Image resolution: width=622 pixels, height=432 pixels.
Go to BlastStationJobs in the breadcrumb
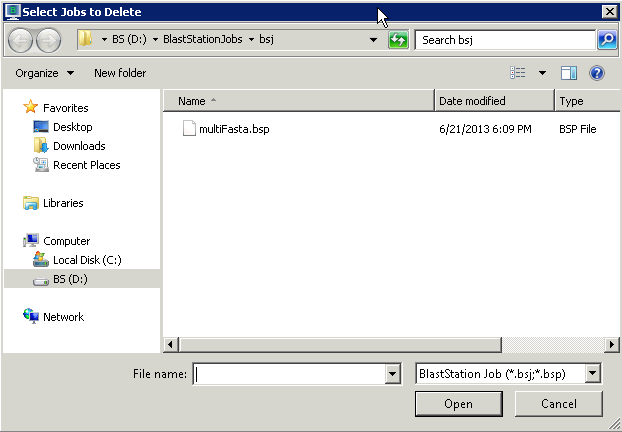tap(203, 39)
